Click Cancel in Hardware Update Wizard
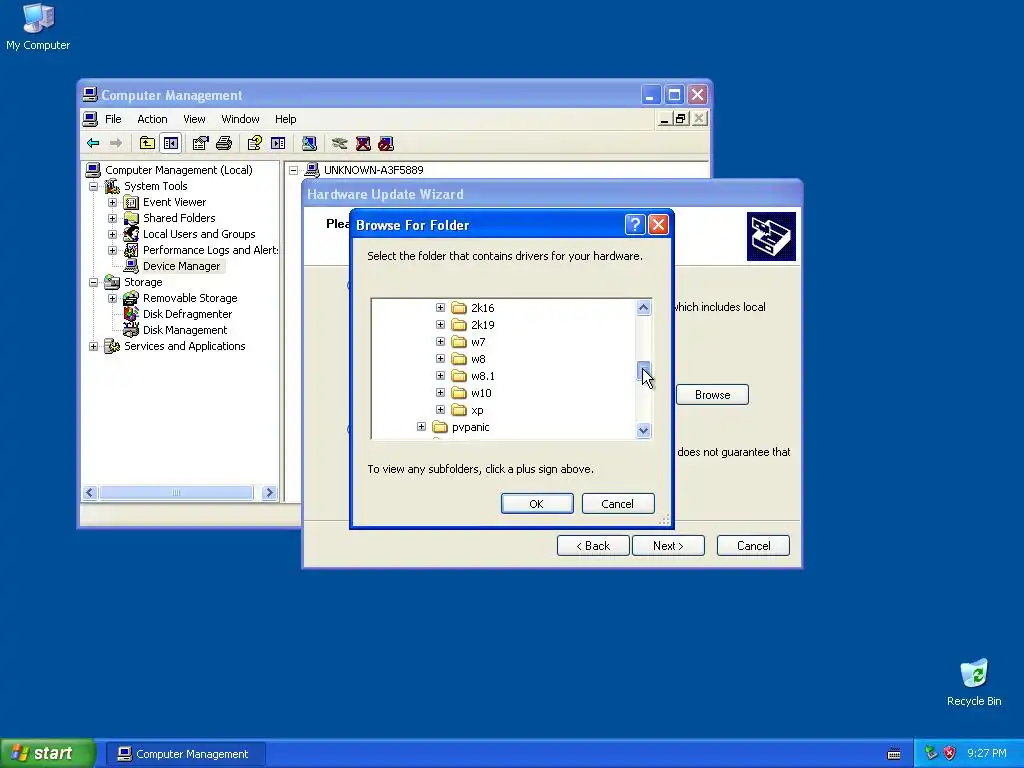 pos(753,546)
